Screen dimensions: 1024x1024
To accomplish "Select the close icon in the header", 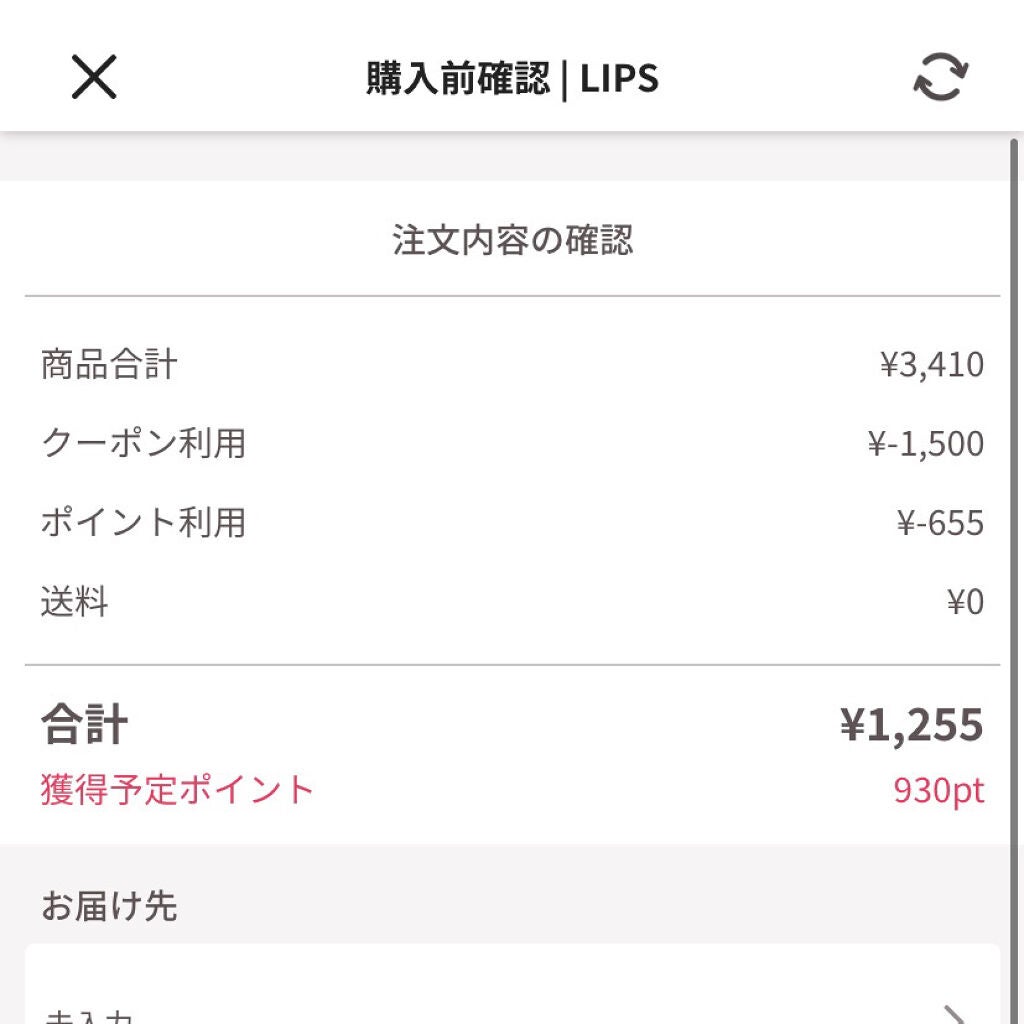I will point(93,76).
